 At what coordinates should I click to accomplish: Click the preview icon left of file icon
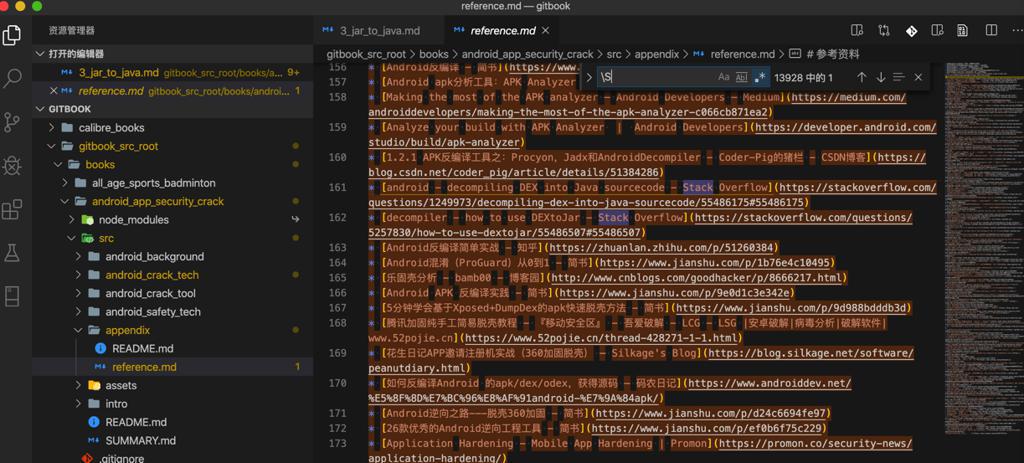tap(937, 30)
